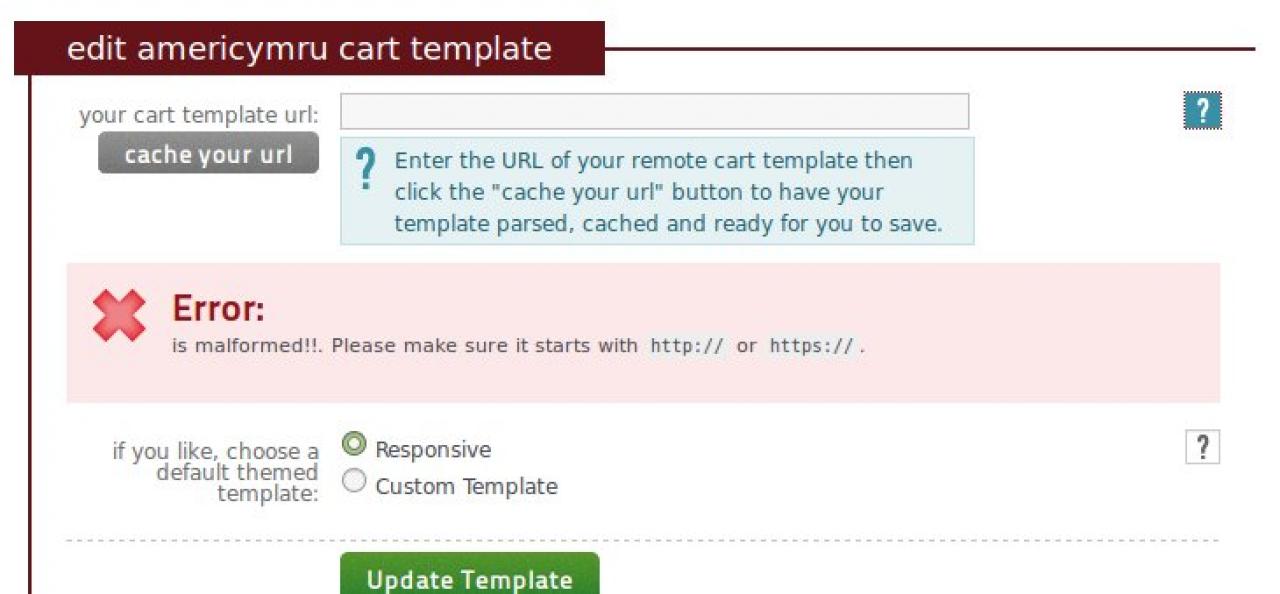1280x594 pixels.
Task: Click the "is malformed!!" error message text
Action: coord(248,346)
